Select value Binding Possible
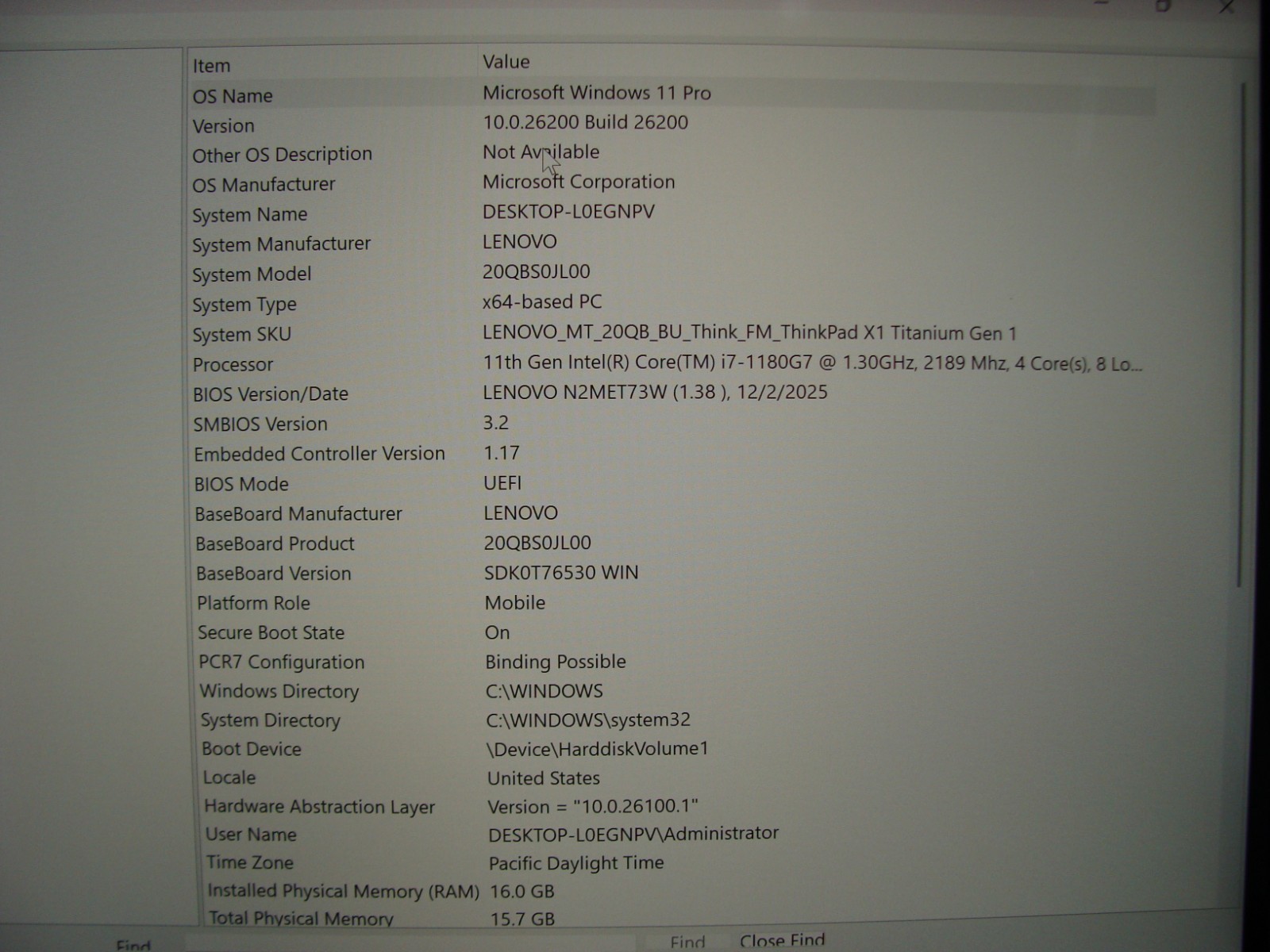This screenshot has height=952, width=1270. coord(556,662)
